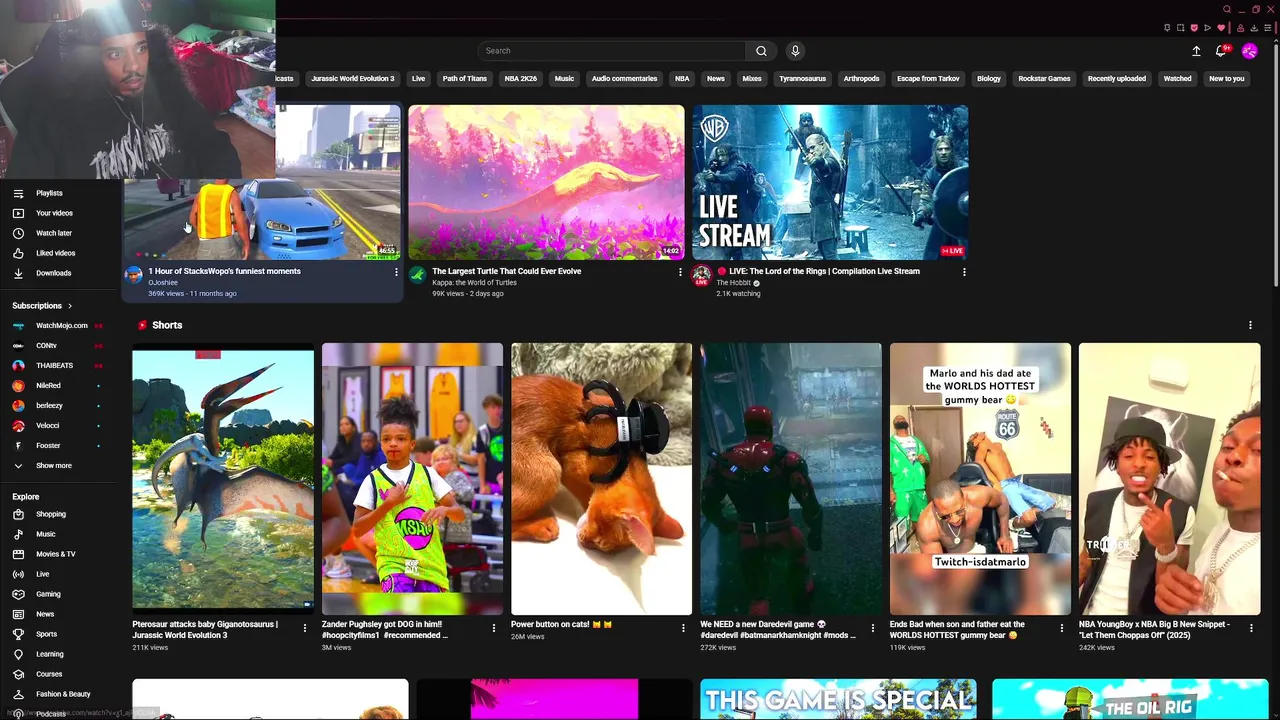This screenshot has height=720, width=1280.
Task: Open Kappa: the World of Turtles channel
Action: pyautogui.click(x=474, y=283)
